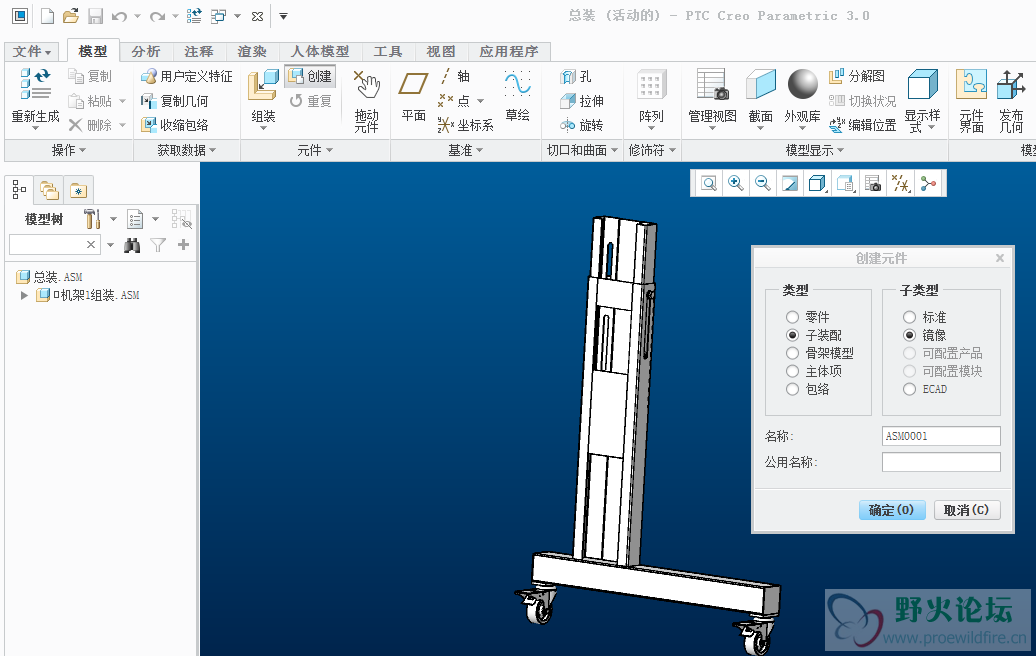The height and width of the screenshot is (656, 1036).
Task: Select the 孔 (Hole) tool
Action: click(576, 77)
